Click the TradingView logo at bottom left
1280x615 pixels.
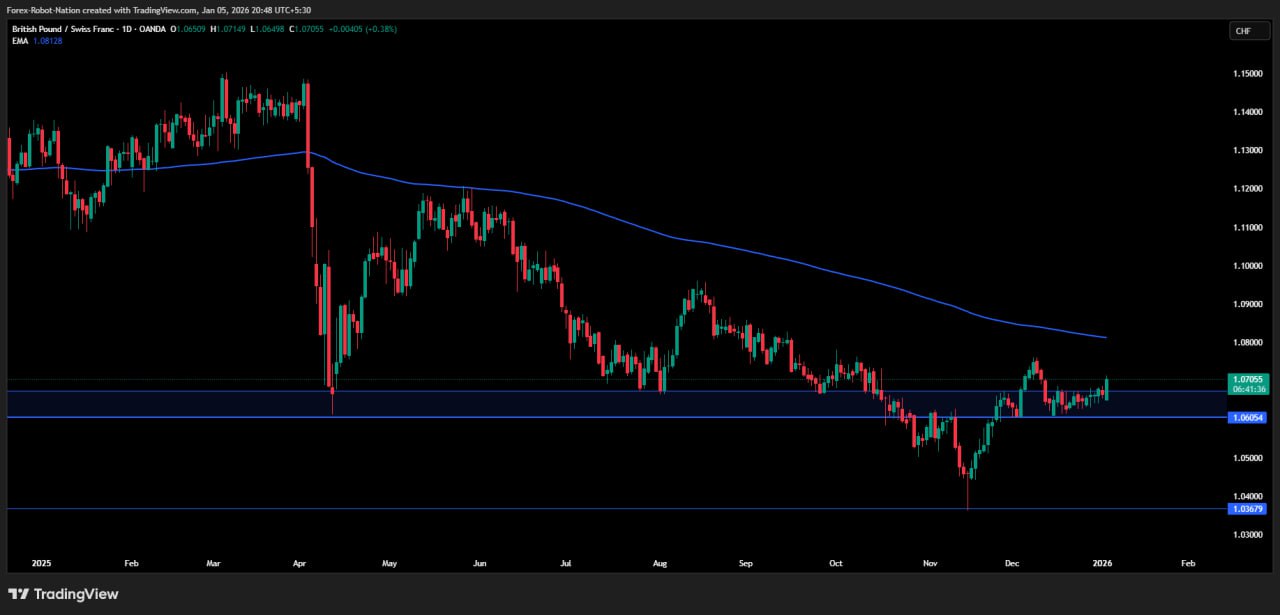click(x=63, y=594)
